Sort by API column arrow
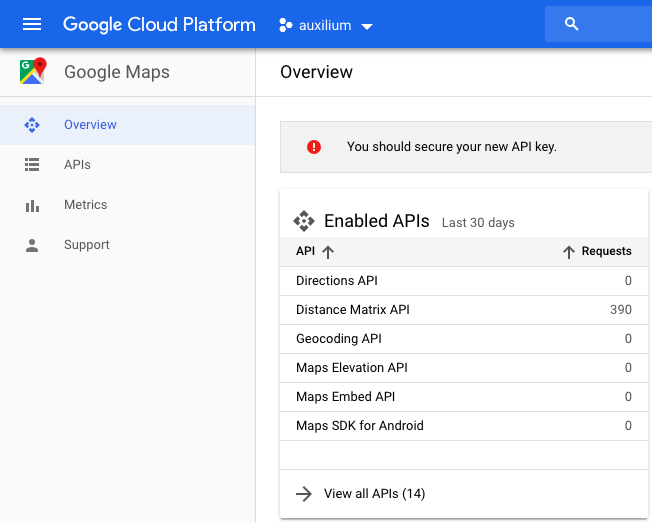652x523 pixels. tap(328, 252)
